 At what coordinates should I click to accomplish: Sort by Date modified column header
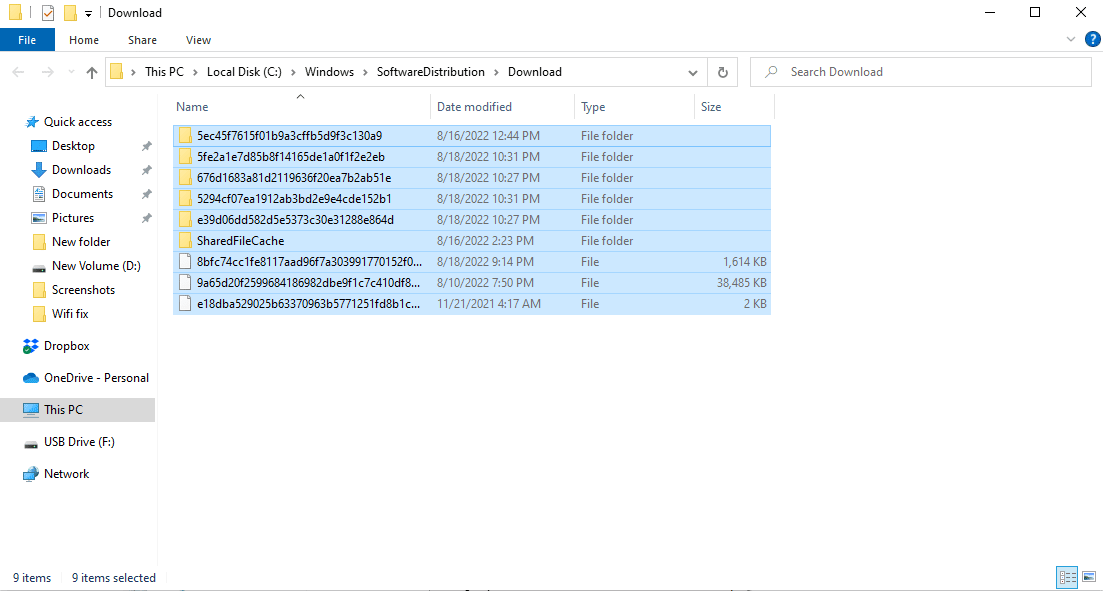[x=474, y=107]
